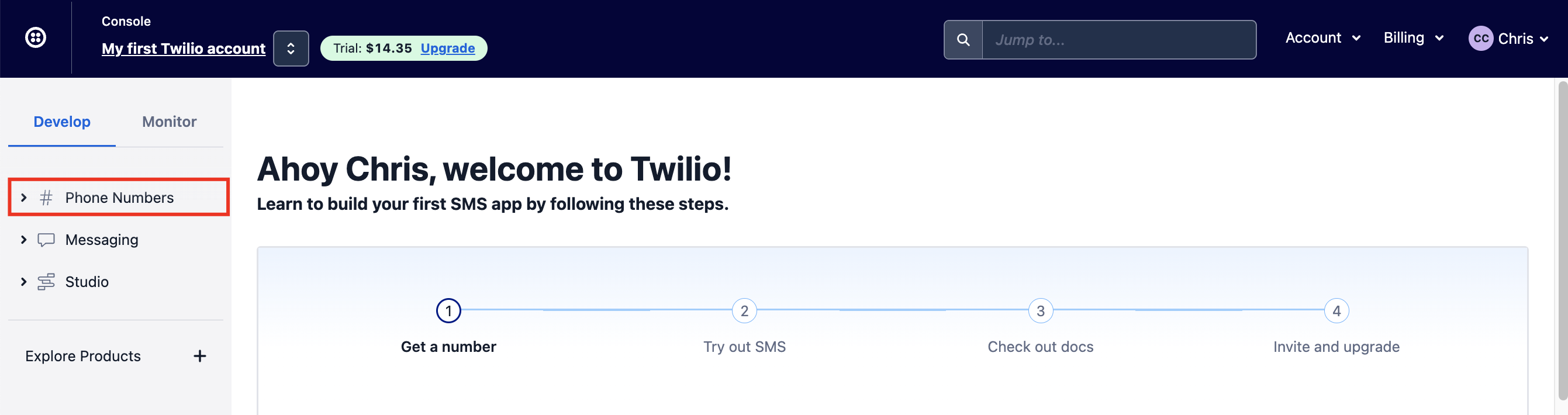Click the Upgrade link
The width and height of the screenshot is (1568, 415).
[448, 48]
